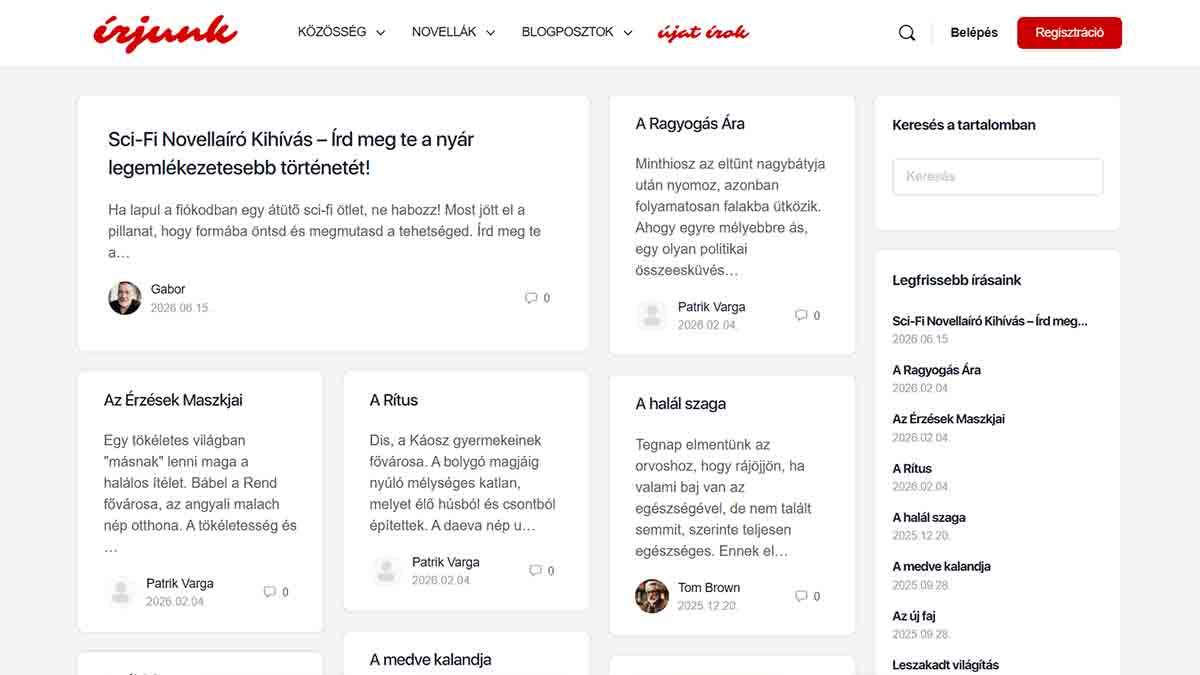Image resolution: width=1200 pixels, height=675 pixels.
Task: Expand the BLOGPOSZTOK menu chevron
Action: click(x=628, y=33)
